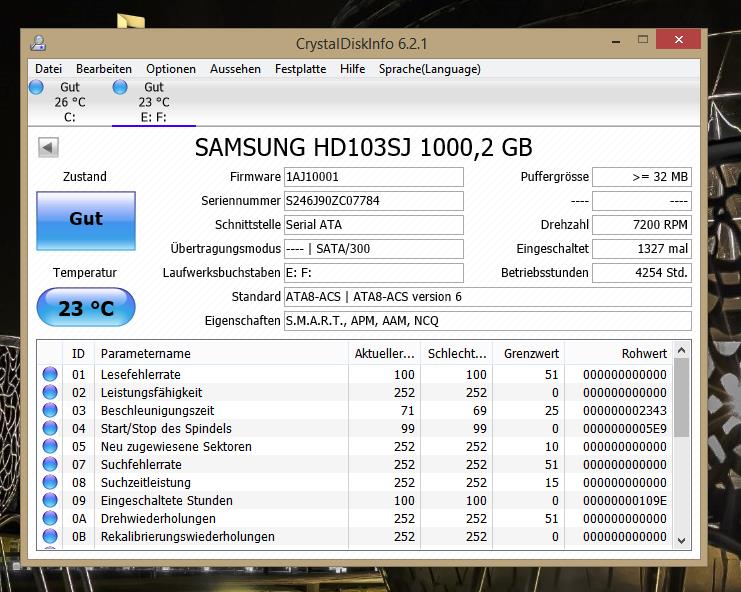
Task: Click the SAMSUNG HD103SJ 1000,2 GB heading
Action: click(363, 147)
